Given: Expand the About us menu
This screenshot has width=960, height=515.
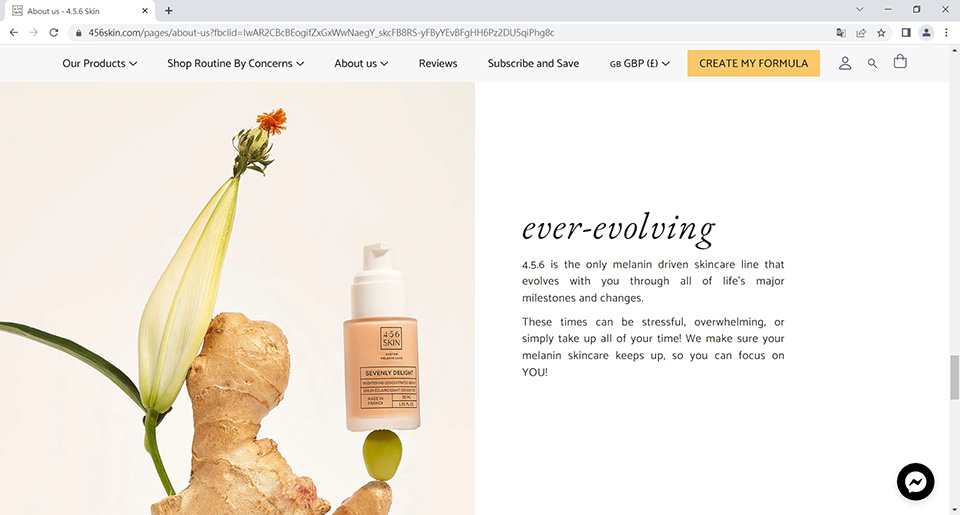Looking at the screenshot, I should point(361,63).
